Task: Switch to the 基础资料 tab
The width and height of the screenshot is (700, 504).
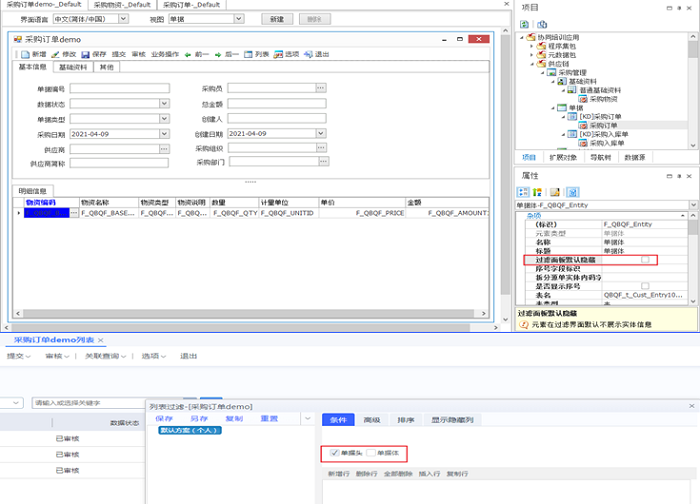Action: pyautogui.click(x=72, y=68)
